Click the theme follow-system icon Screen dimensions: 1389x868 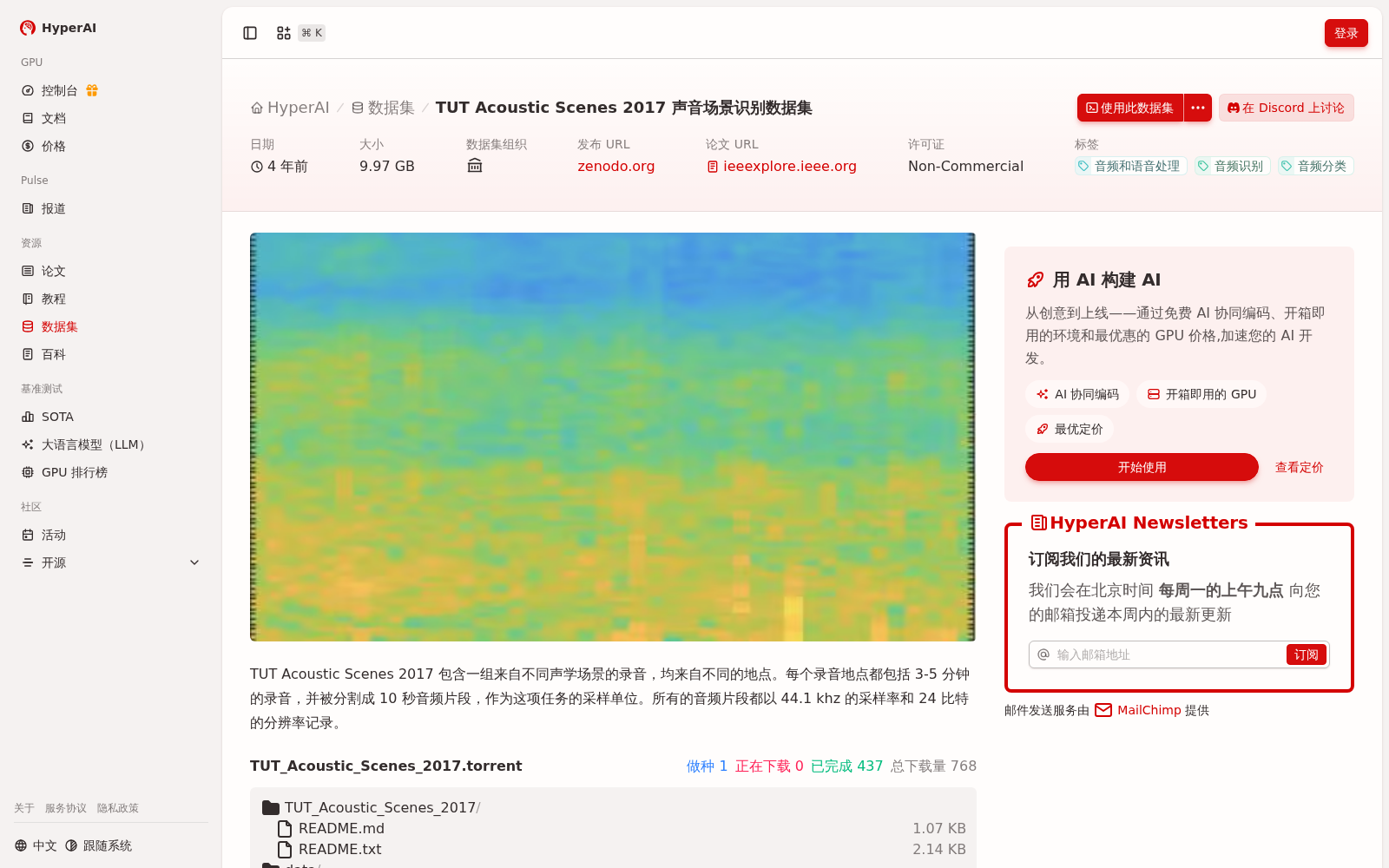[x=71, y=845]
